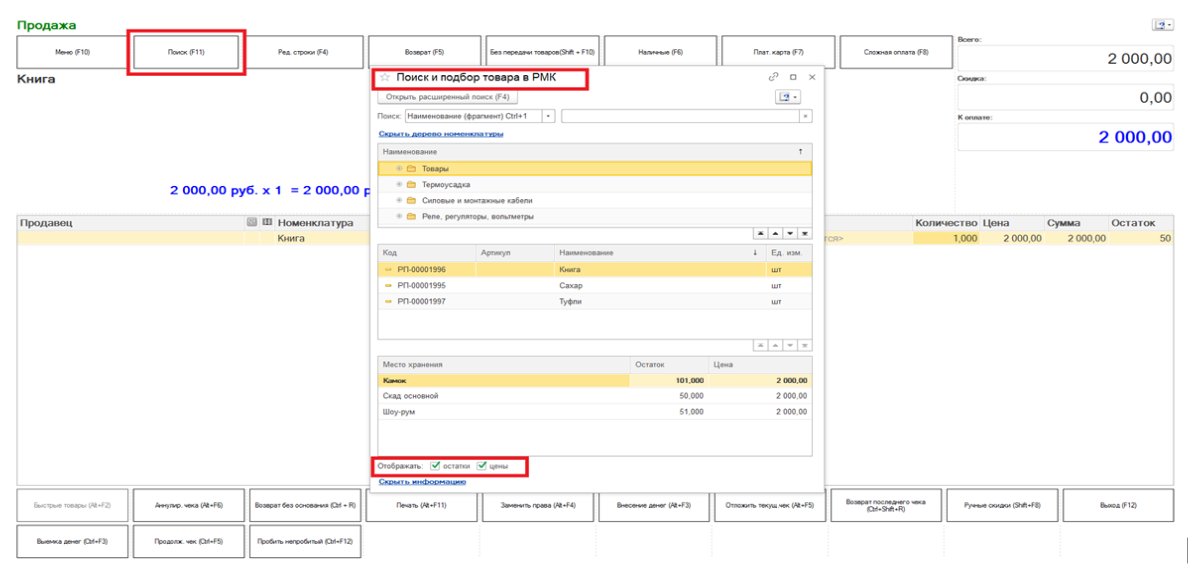The height and width of the screenshot is (566, 1188).
Task: Click the link icon in dialog header
Action: [x=773, y=77]
